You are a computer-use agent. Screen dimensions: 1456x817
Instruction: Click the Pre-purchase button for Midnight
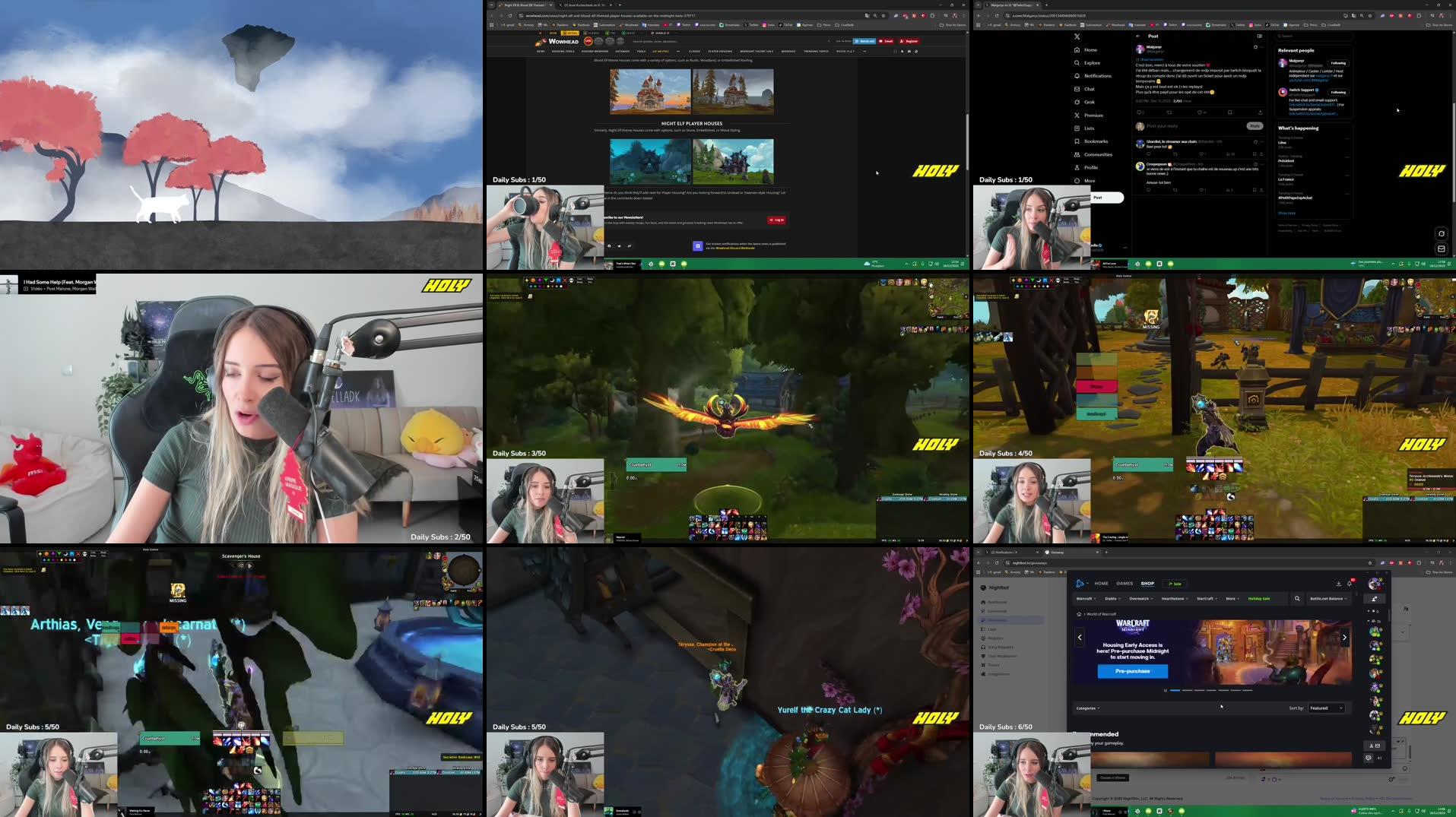(1133, 672)
